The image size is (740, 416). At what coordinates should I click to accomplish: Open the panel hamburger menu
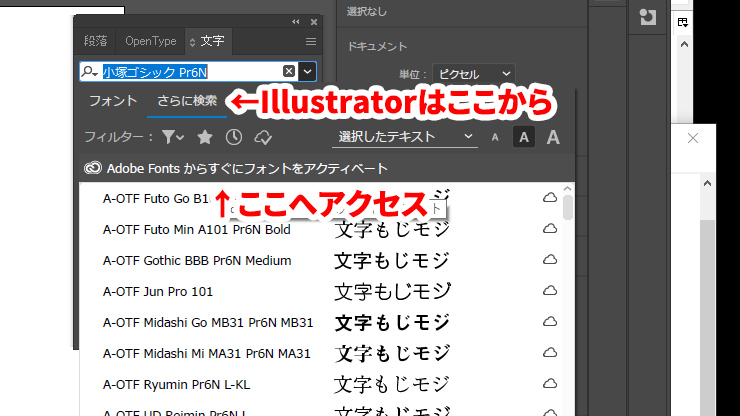click(311, 42)
